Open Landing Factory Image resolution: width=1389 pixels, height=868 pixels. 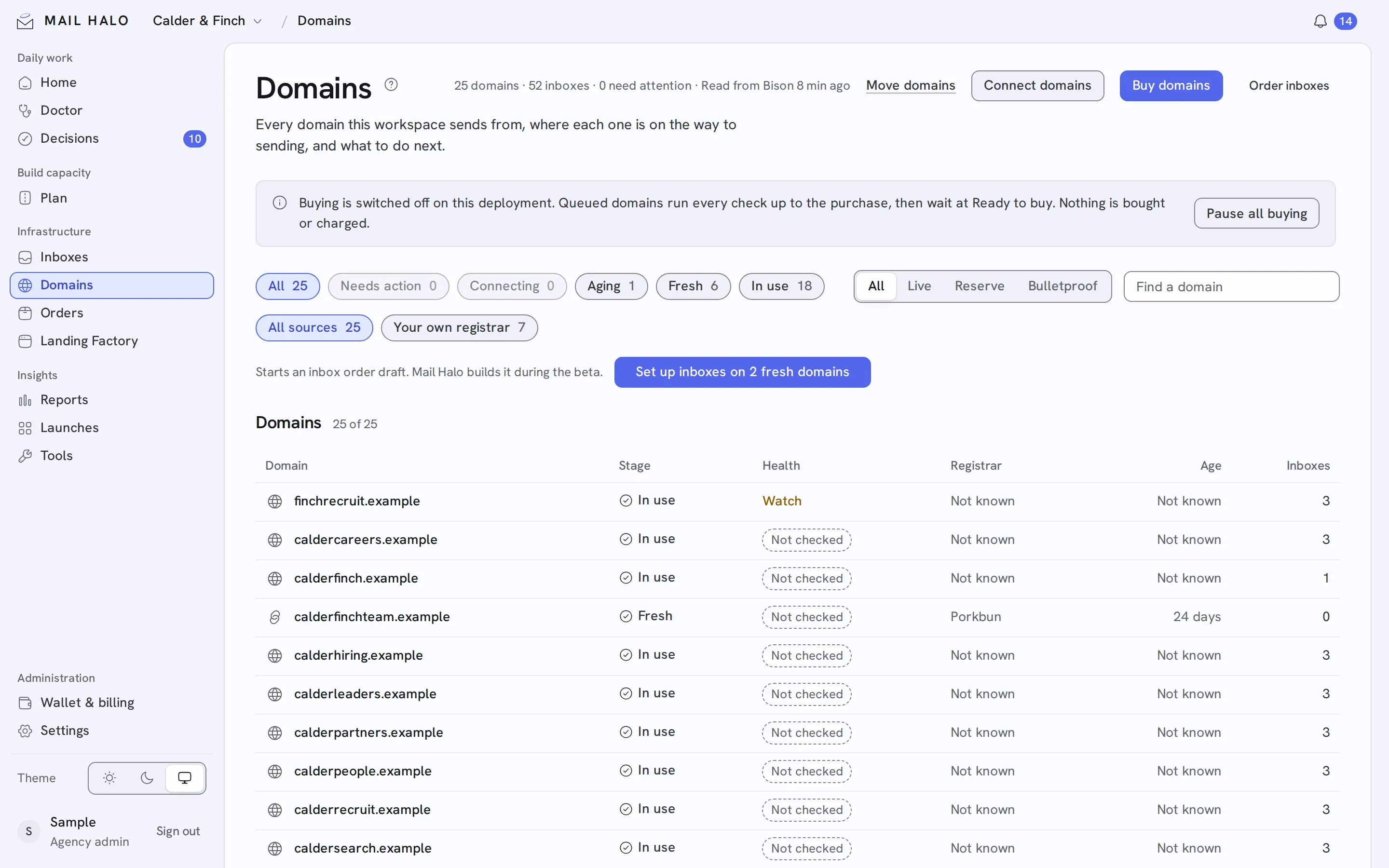(112, 341)
